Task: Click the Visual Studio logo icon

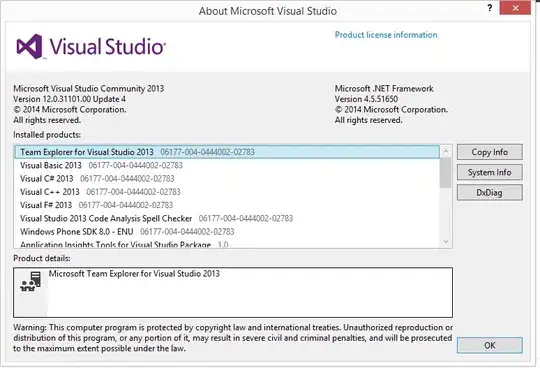Action: (30, 46)
